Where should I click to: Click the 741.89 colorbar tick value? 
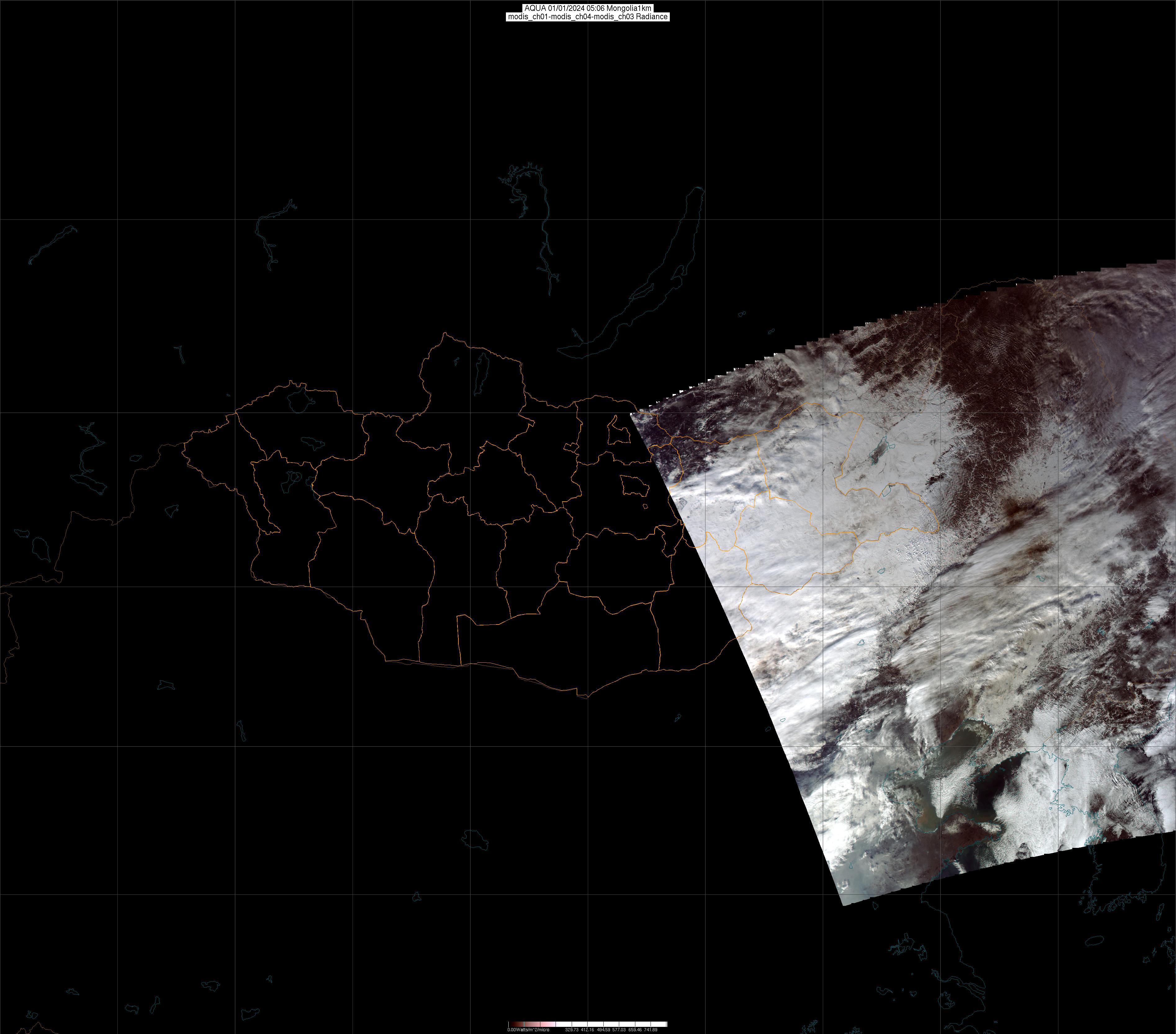(x=651, y=1030)
